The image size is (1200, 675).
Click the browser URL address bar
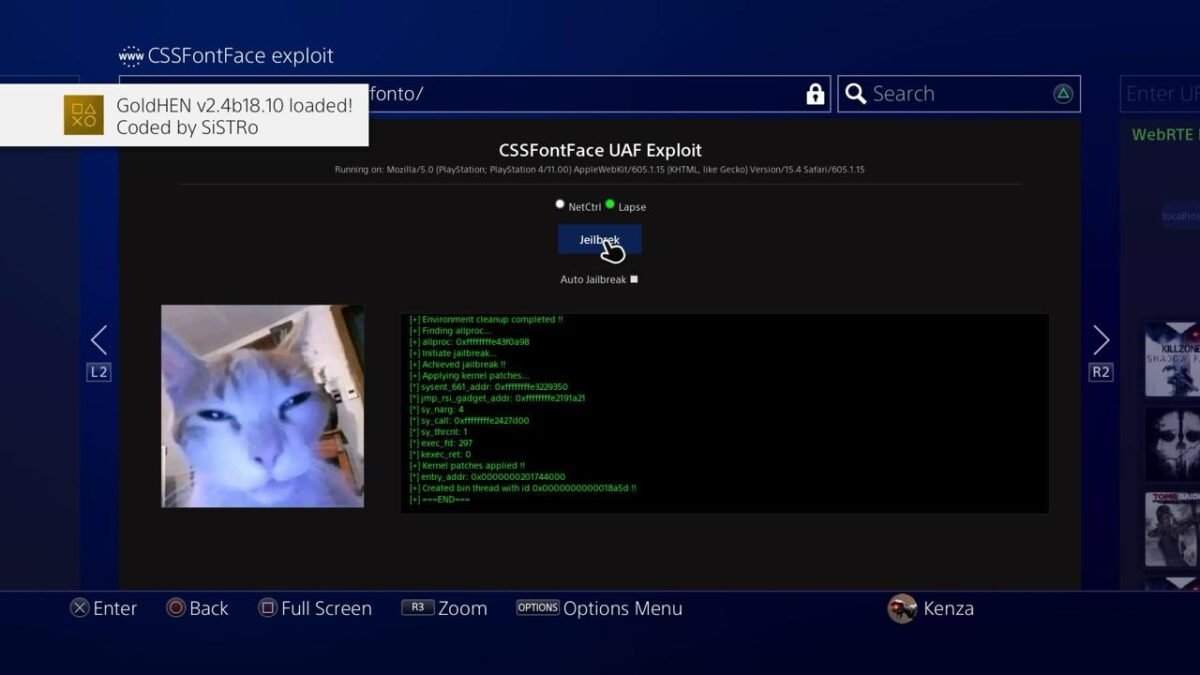pyautogui.click(x=475, y=94)
